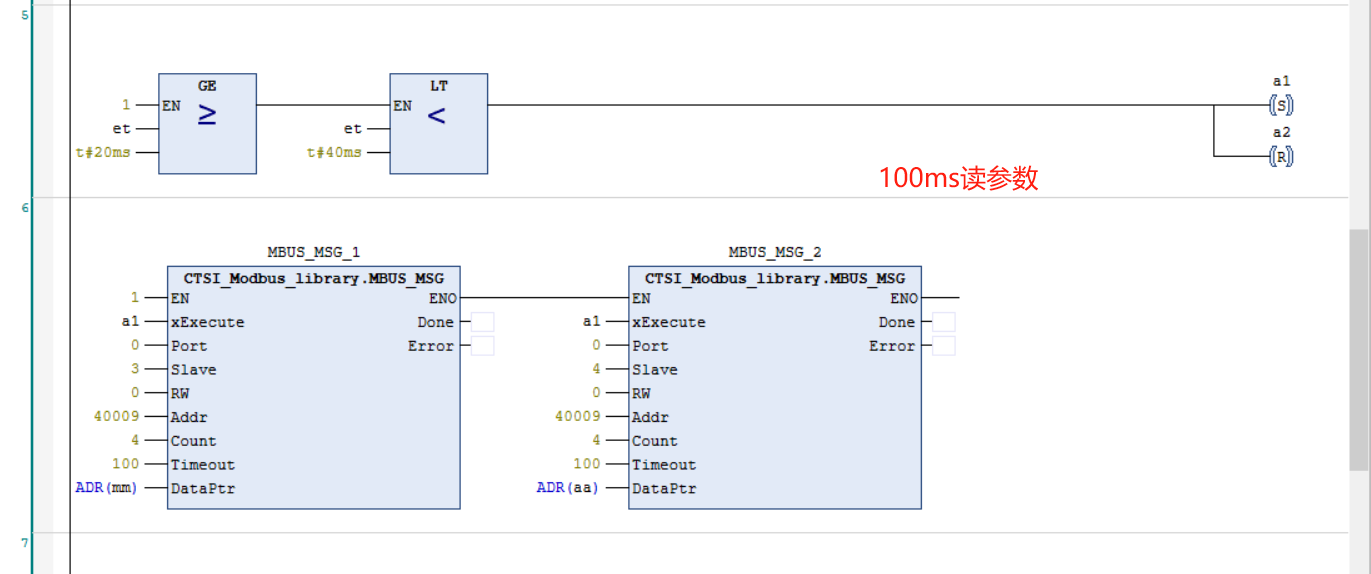Screen dimensions: 1371x574
Task: Click MBUS_MSG_1 Done output box
Action: 482,322
